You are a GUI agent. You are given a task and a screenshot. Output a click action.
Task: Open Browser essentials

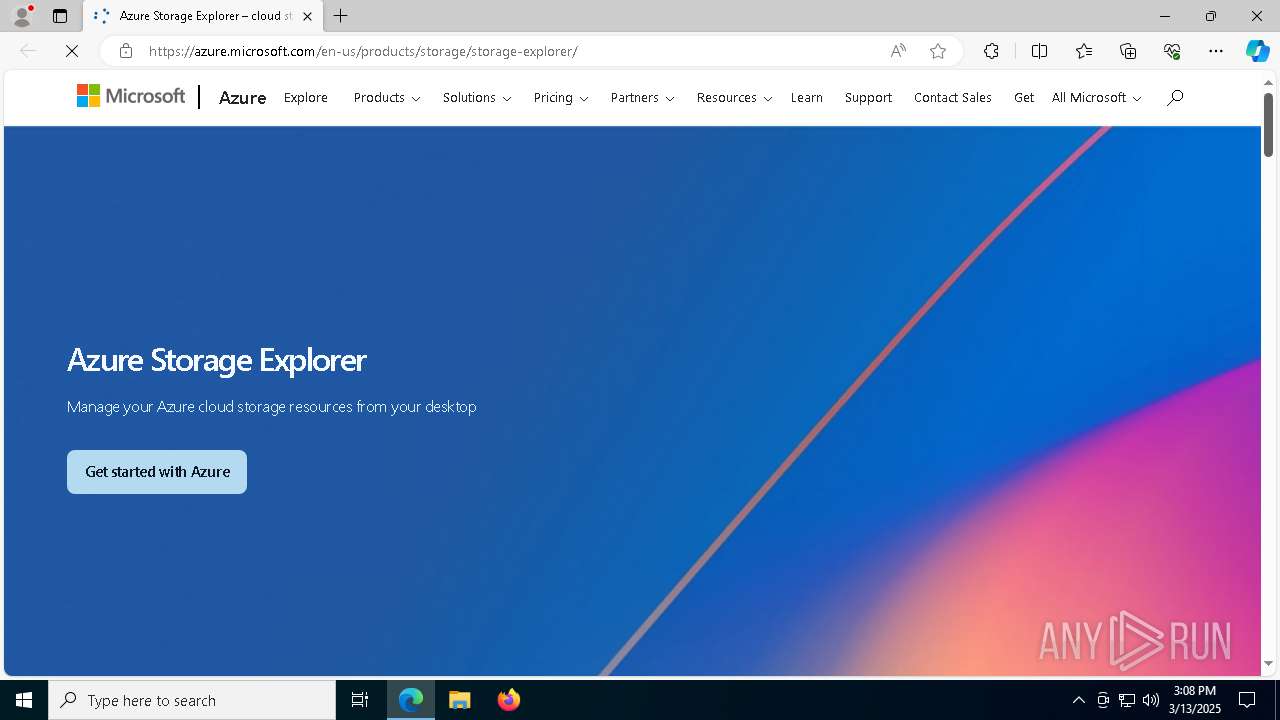point(1172,51)
